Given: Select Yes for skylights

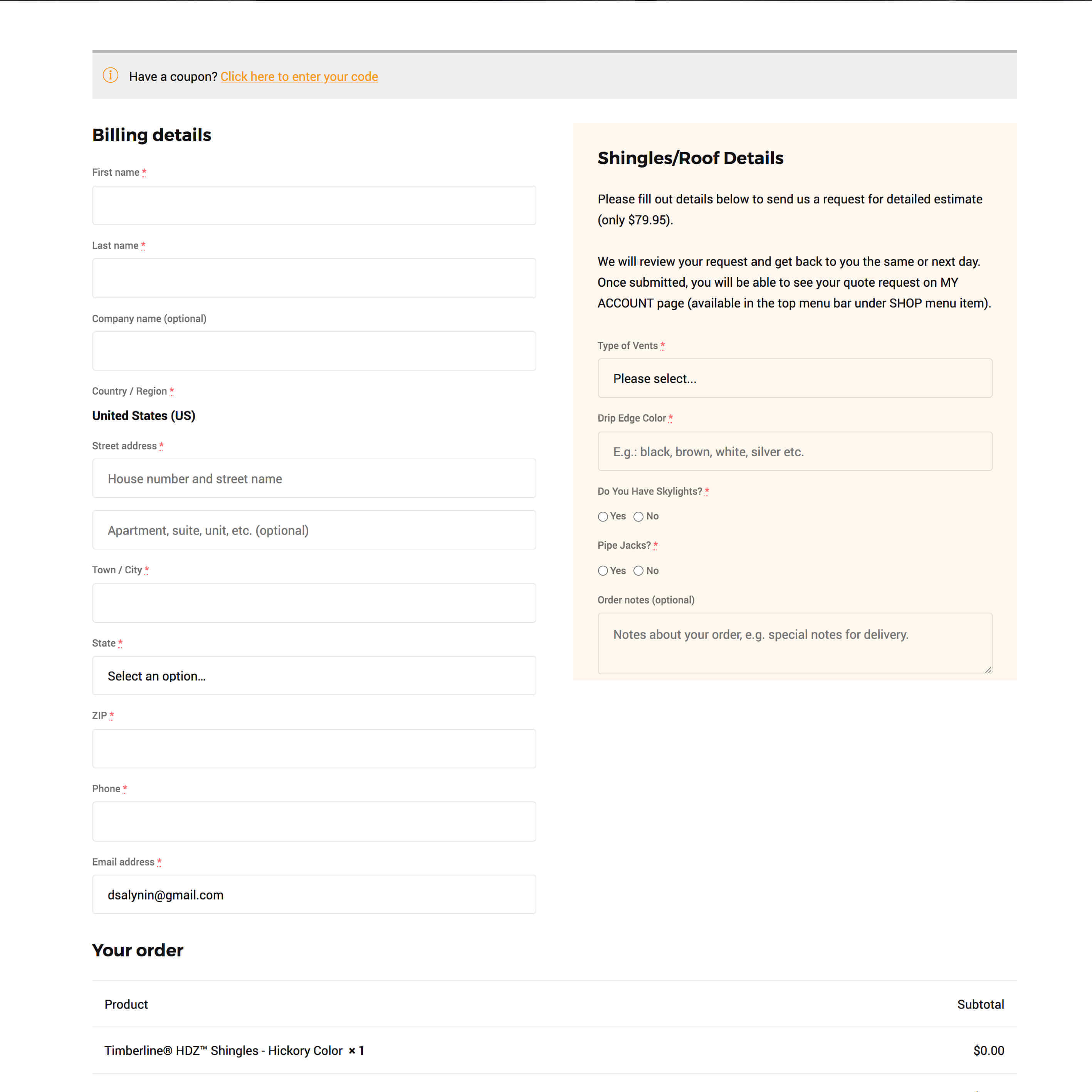Looking at the screenshot, I should tap(603, 517).
